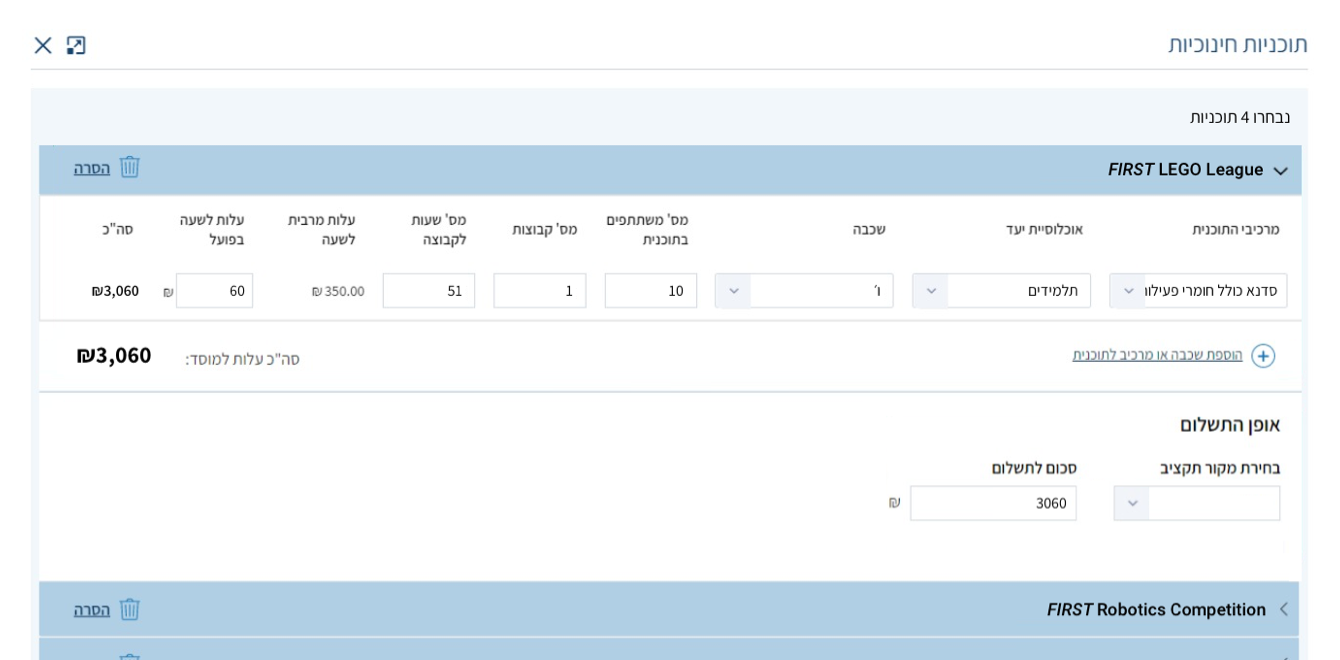This screenshot has width=1340, height=660.
Task: Click תוכניות חינוכיות dialog title
Action: click(1238, 44)
